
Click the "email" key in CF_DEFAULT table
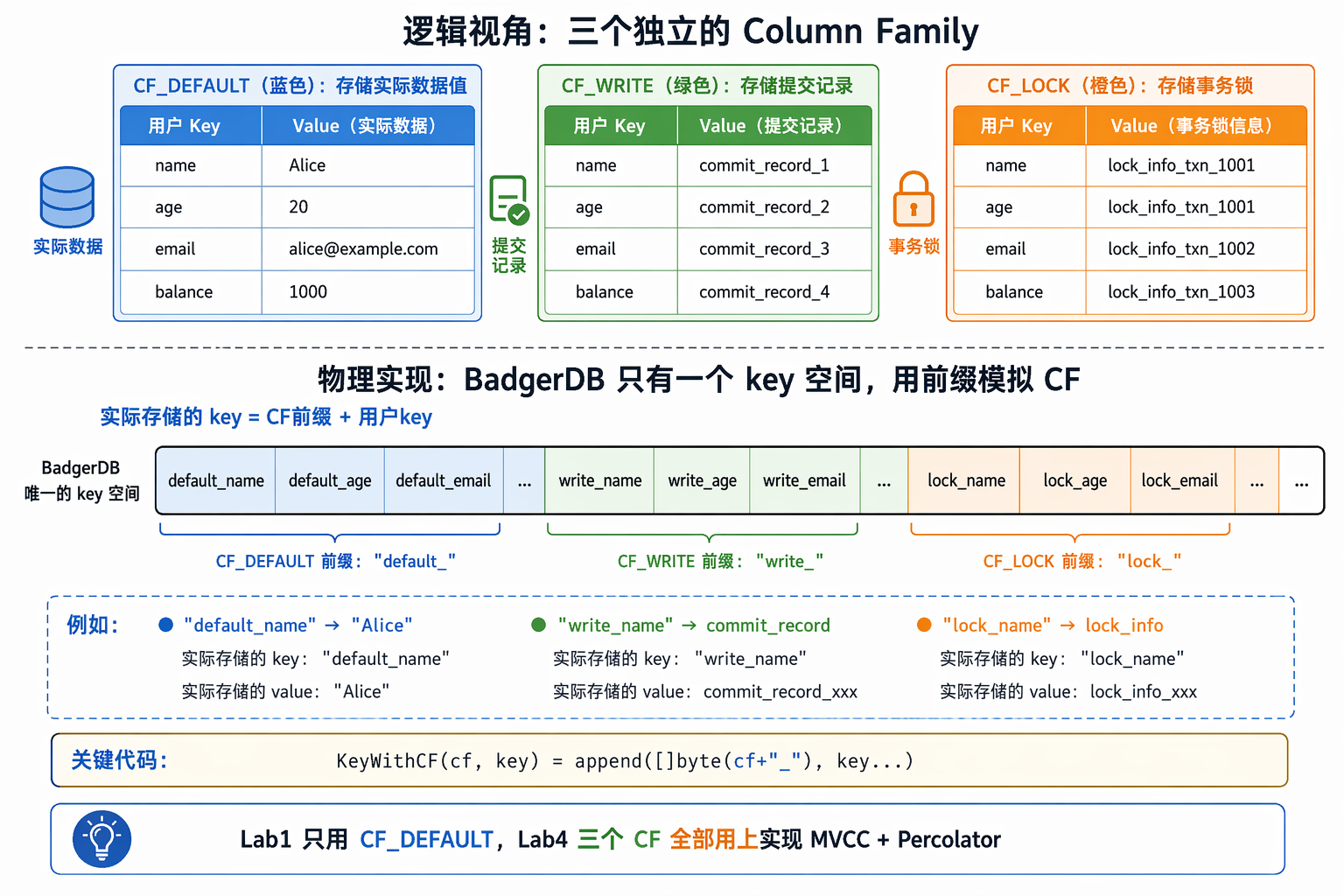click(x=175, y=249)
